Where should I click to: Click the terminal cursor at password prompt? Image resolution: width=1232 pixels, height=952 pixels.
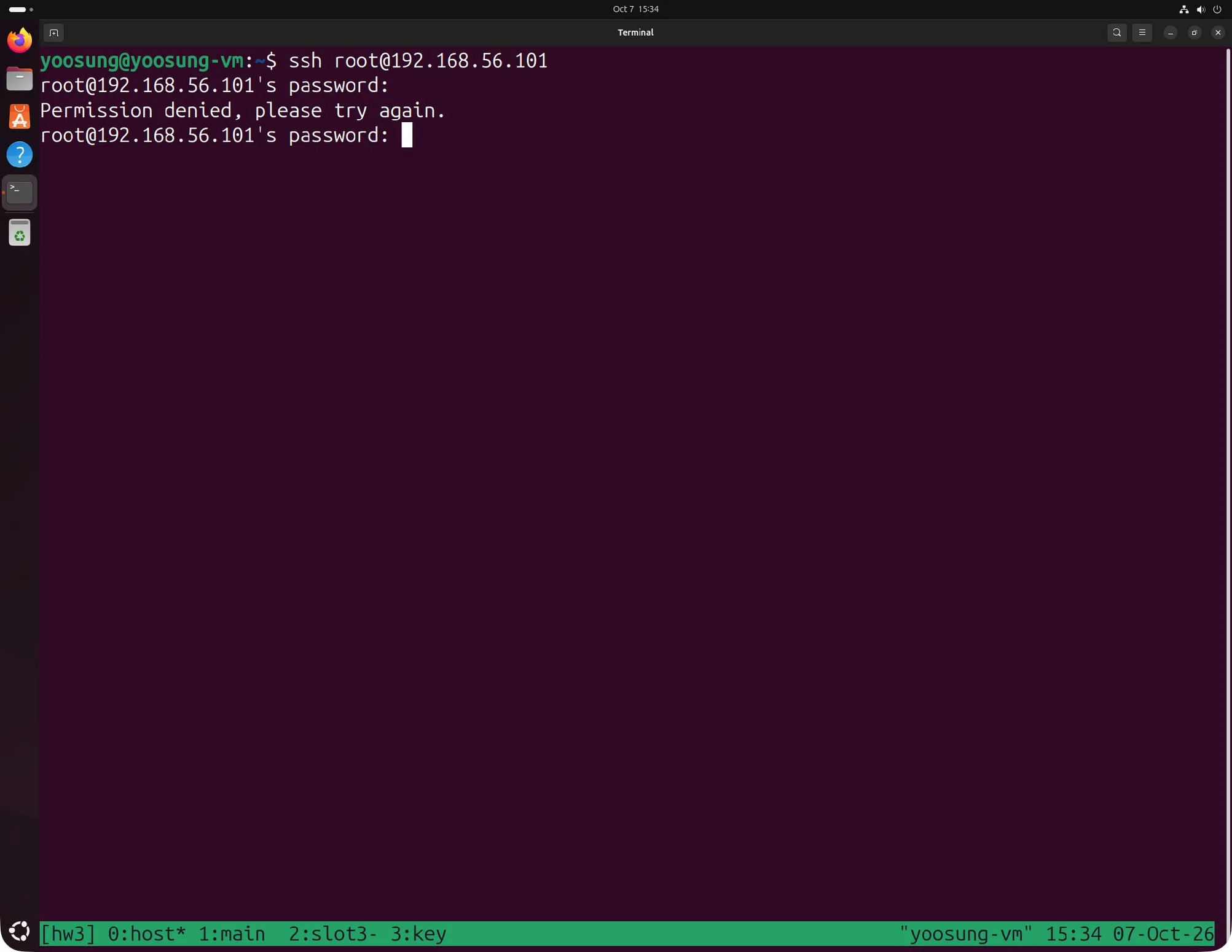pos(407,135)
